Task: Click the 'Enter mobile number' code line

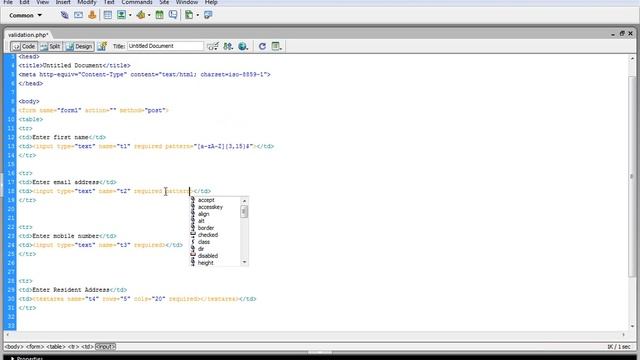Action: point(67,236)
